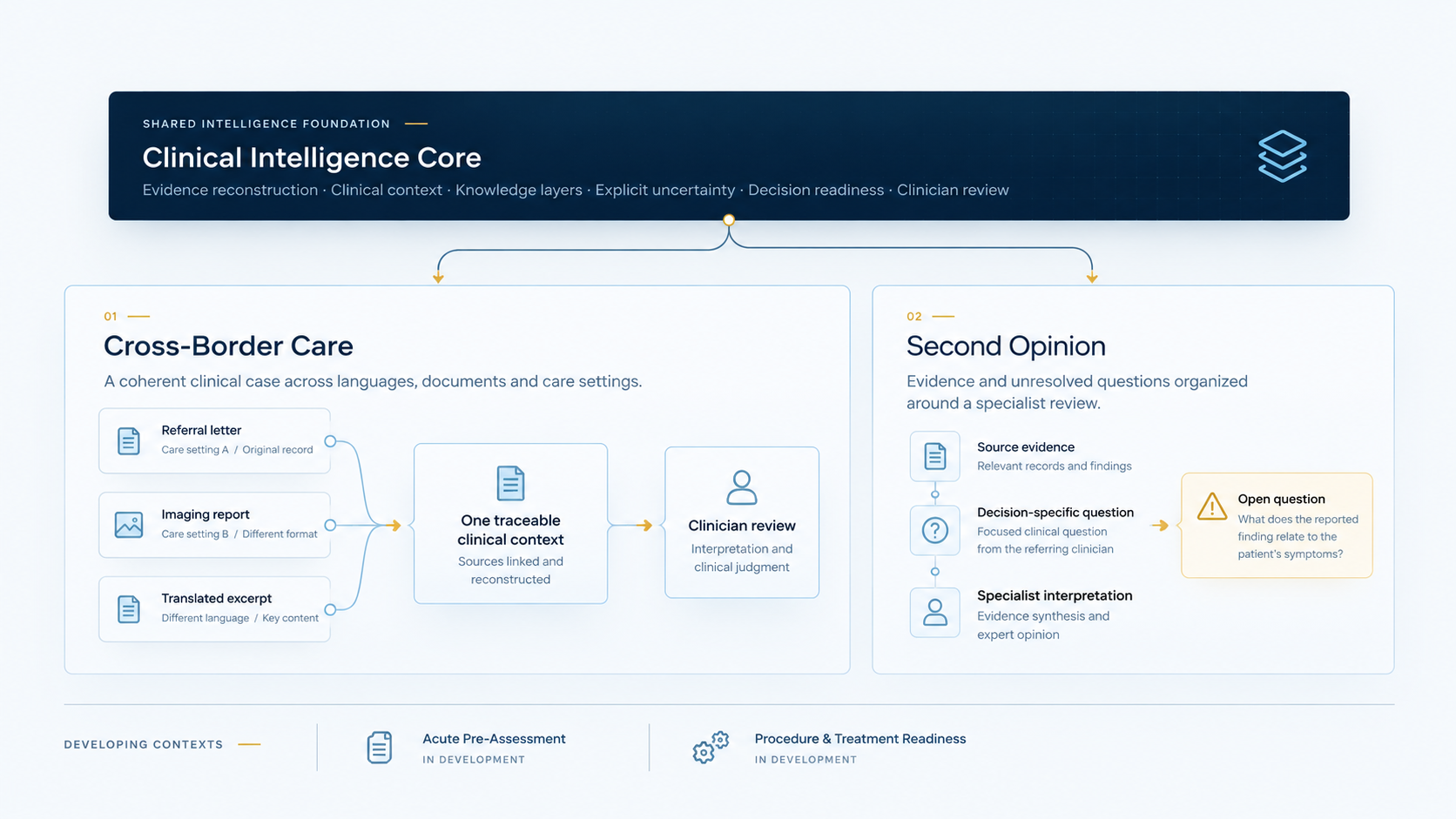
Task: Click 'Care setting A / Original record' text
Action: tap(237, 450)
